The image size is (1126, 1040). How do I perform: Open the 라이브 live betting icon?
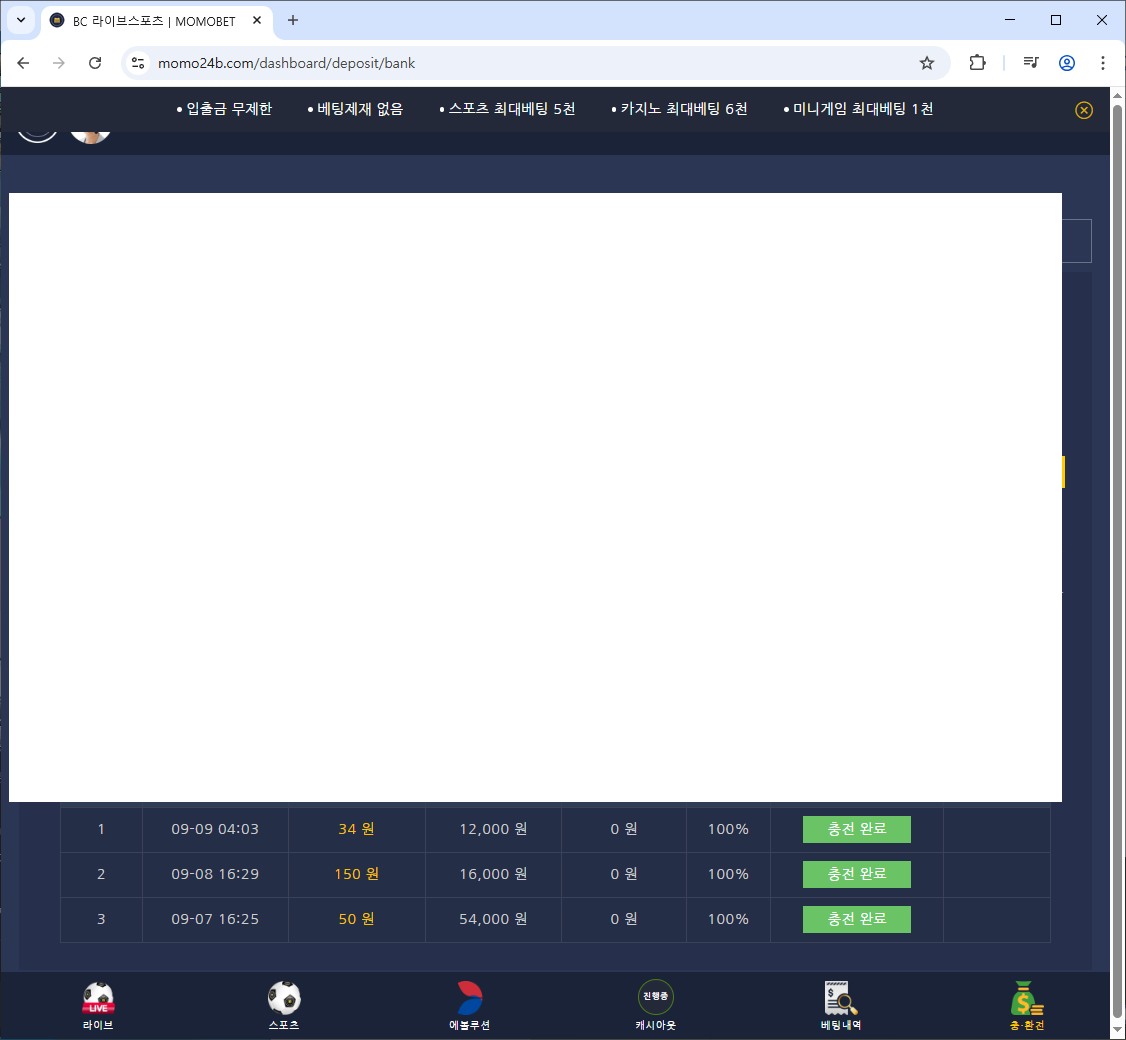pyautogui.click(x=98, y=999)
